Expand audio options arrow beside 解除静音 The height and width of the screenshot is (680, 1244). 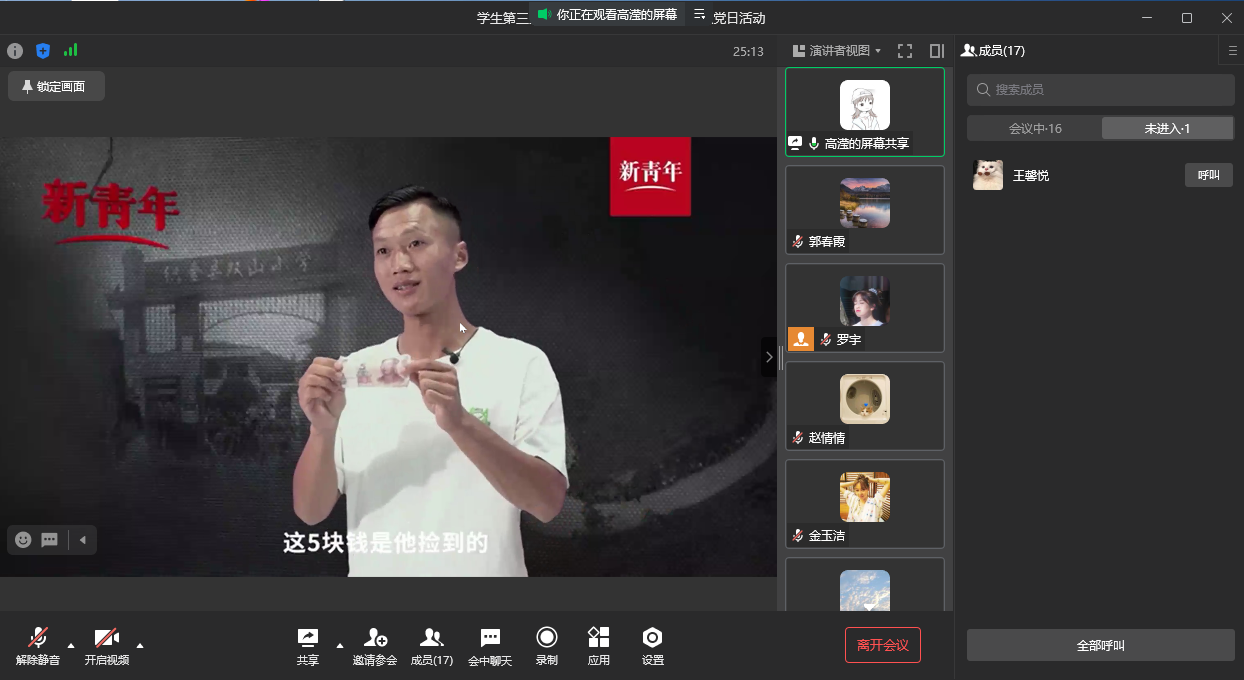click(x=71, y=645)
